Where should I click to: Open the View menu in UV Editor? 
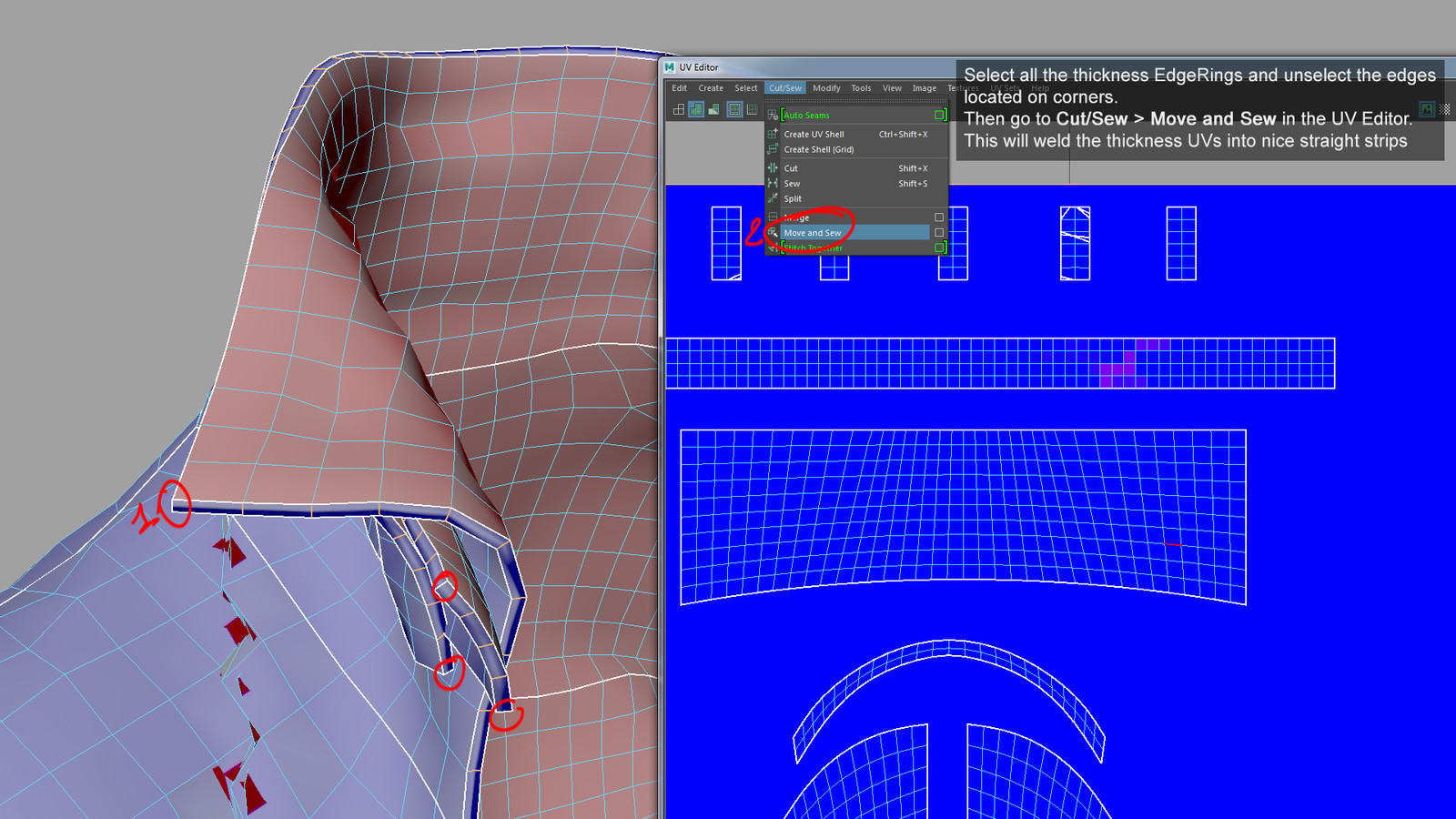pos(892,88)
